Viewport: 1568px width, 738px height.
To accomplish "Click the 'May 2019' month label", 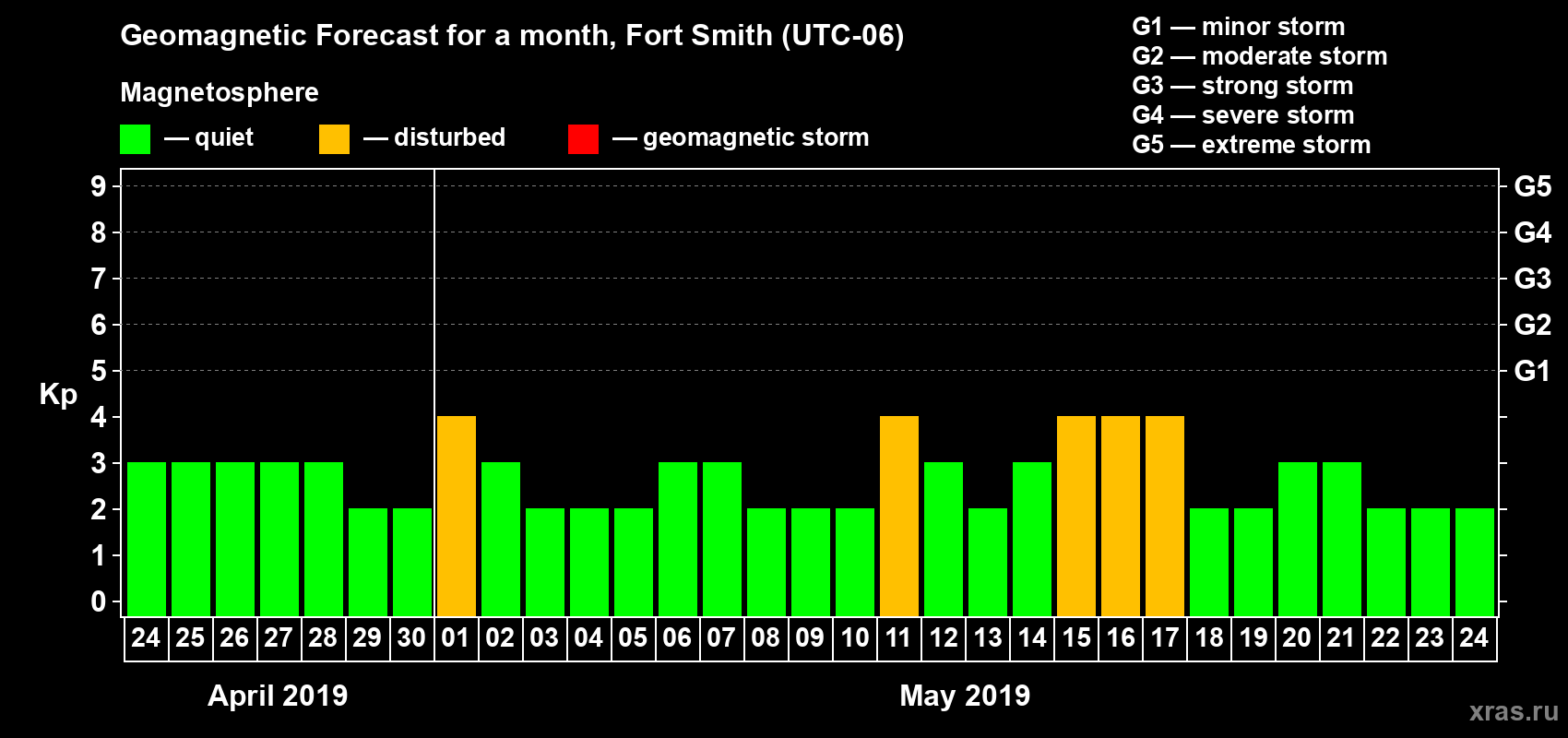I will 965,696.
